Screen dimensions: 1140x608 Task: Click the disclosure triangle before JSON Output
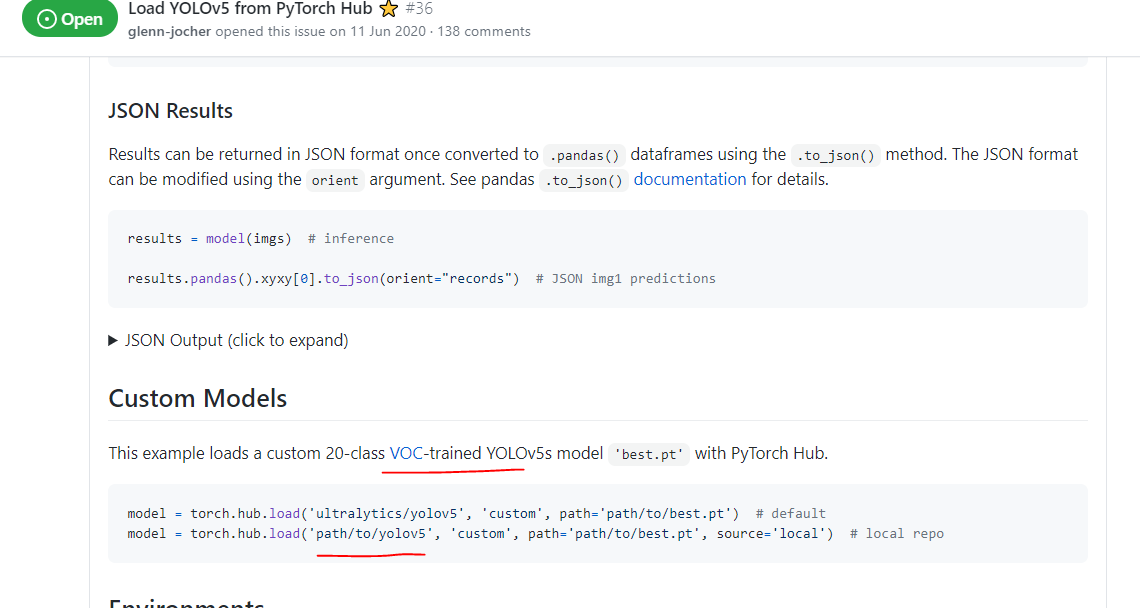(x=113, y=340)
